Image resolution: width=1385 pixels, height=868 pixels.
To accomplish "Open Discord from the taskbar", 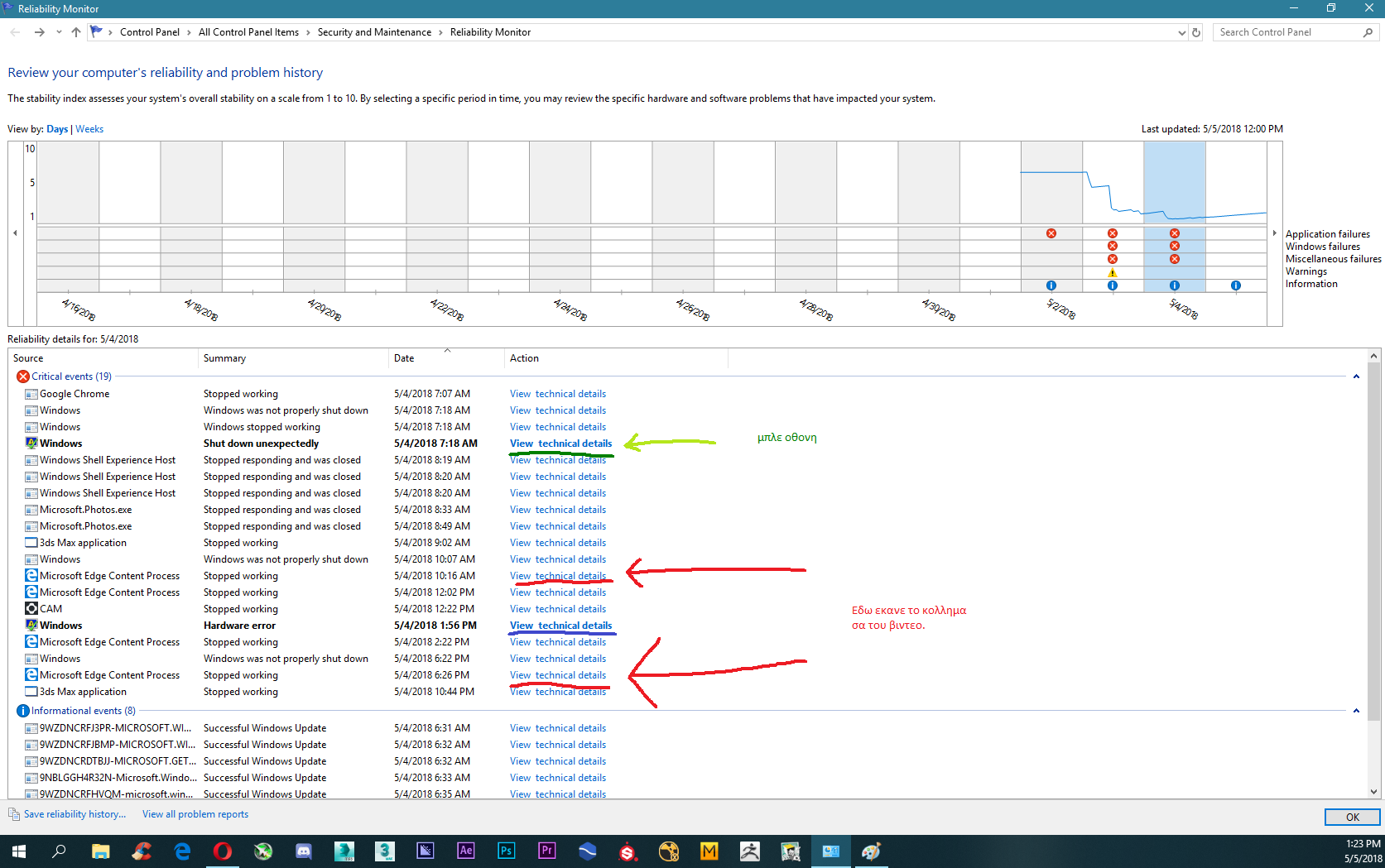I will pos(304,851).
